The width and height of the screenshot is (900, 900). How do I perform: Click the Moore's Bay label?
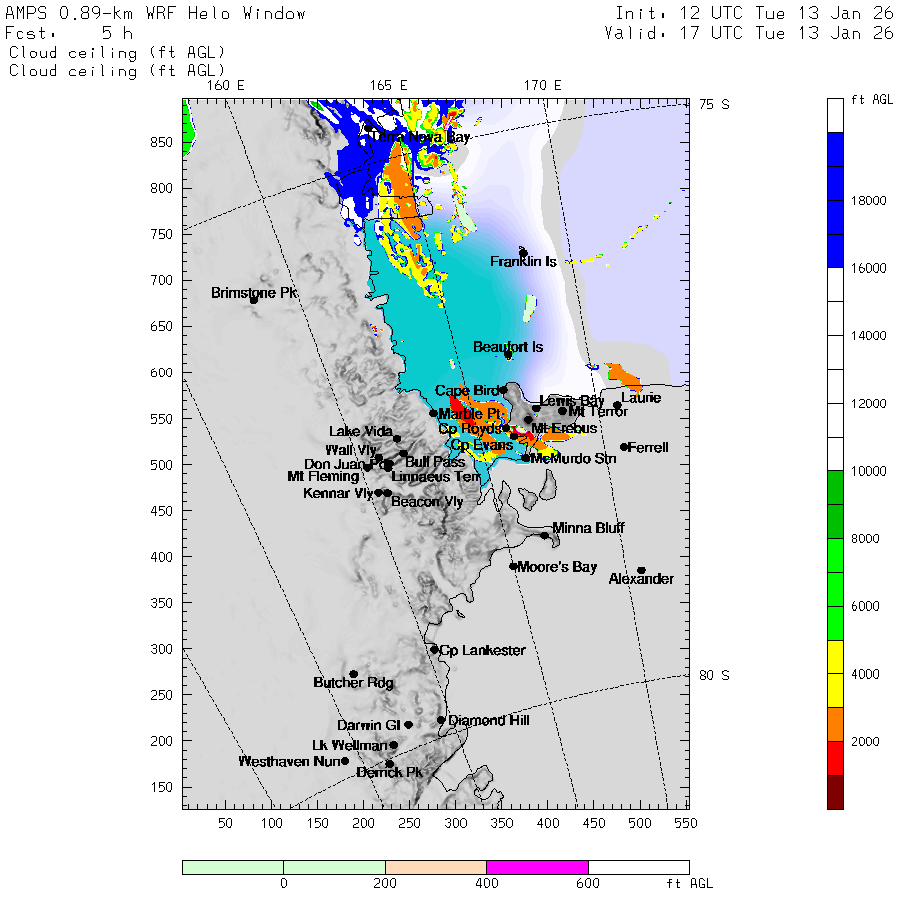point(557,567)
